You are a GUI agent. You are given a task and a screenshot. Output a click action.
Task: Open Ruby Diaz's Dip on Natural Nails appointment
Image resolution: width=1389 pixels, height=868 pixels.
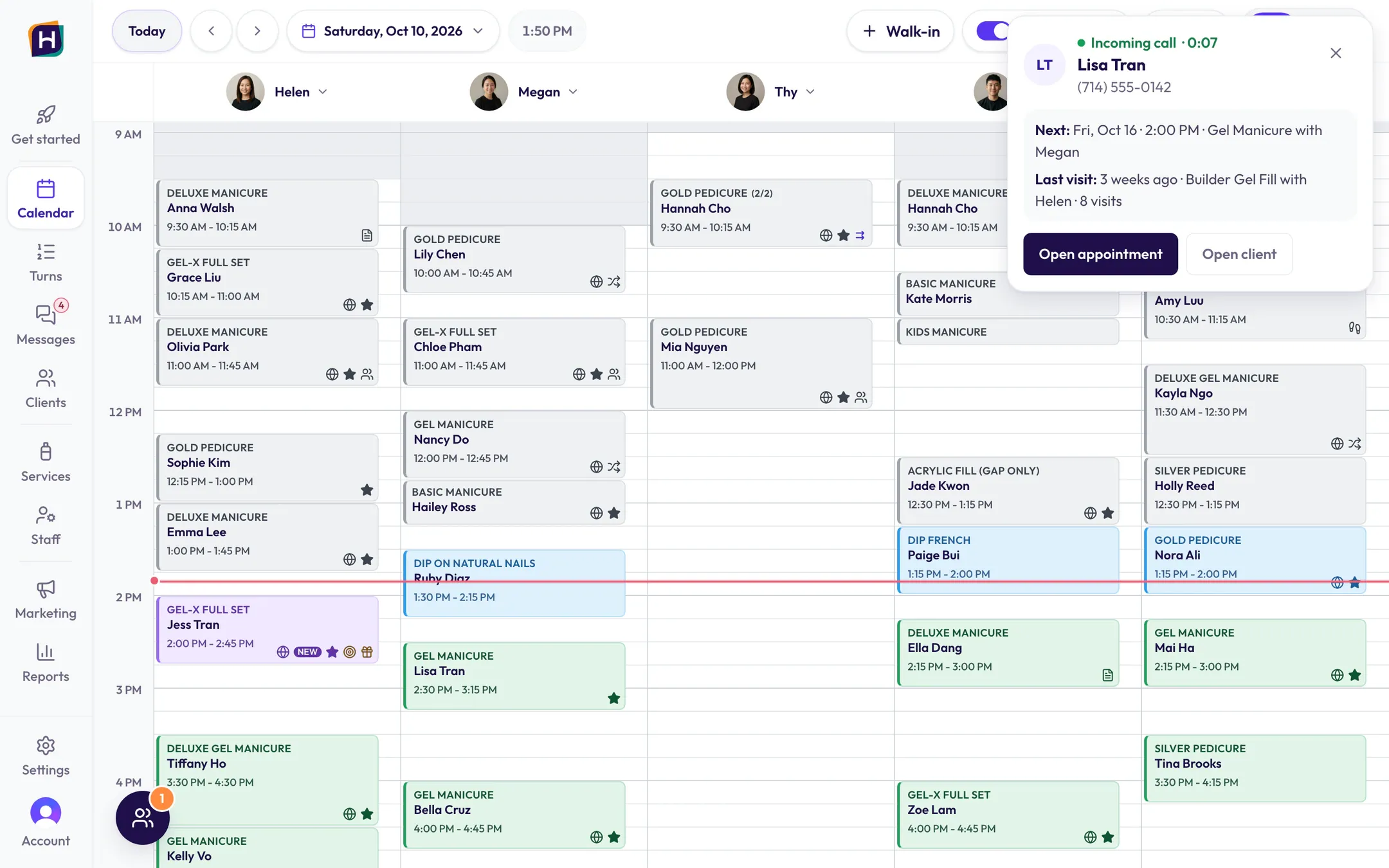[x=514, y=583]
